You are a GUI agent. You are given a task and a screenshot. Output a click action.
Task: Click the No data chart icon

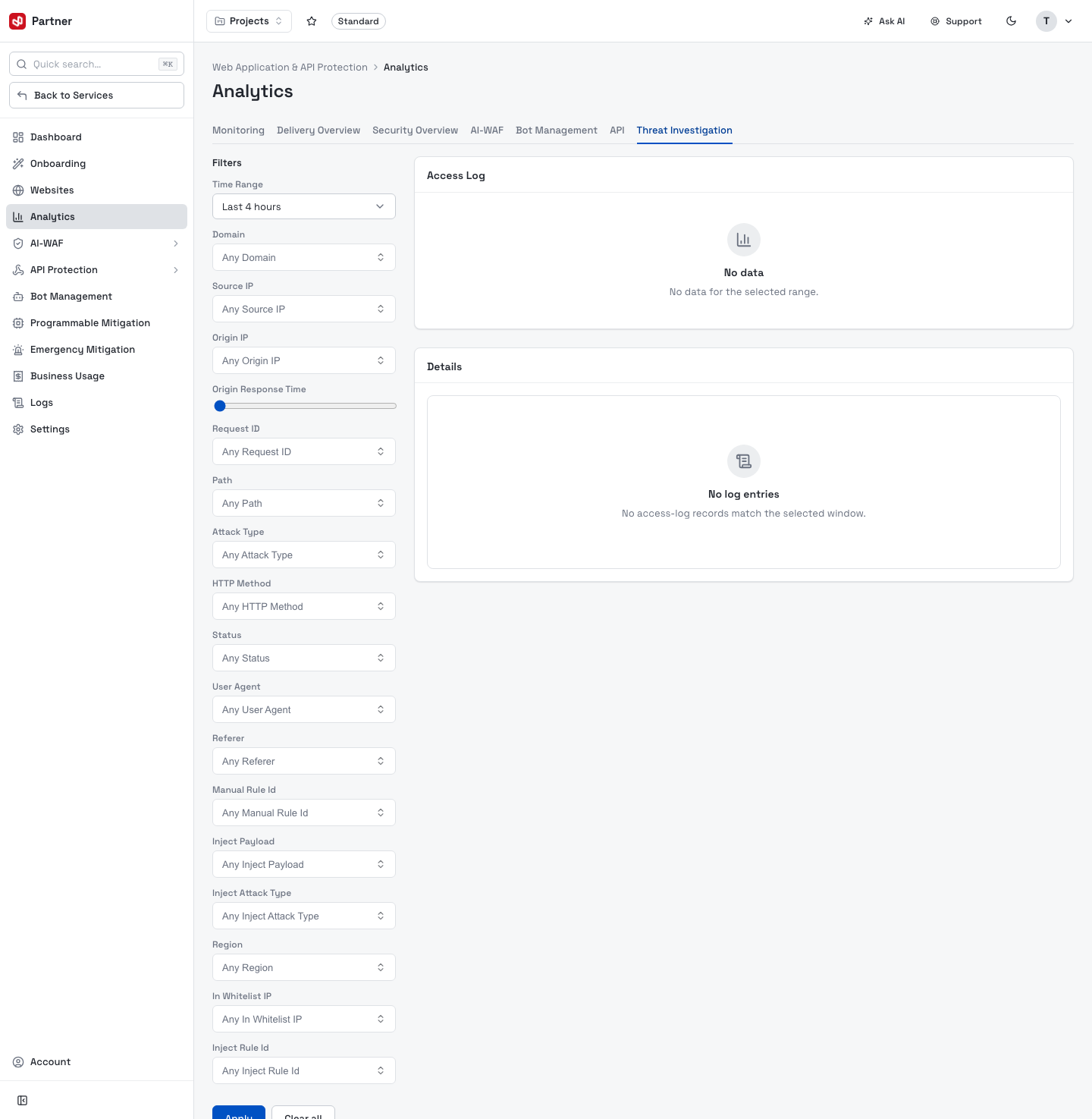[x=744, y=240]
